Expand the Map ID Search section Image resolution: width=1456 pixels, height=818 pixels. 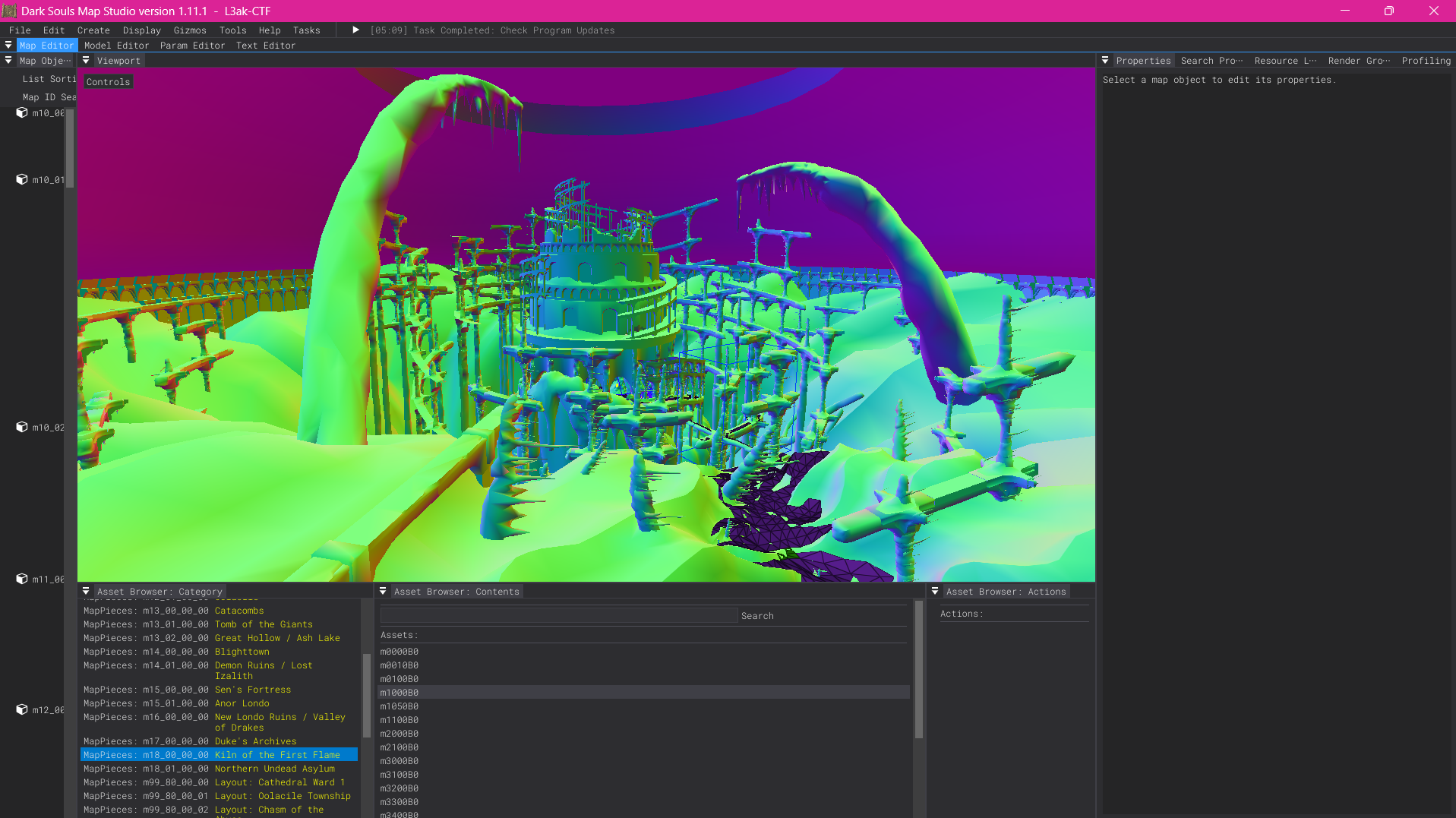point(49,97)
